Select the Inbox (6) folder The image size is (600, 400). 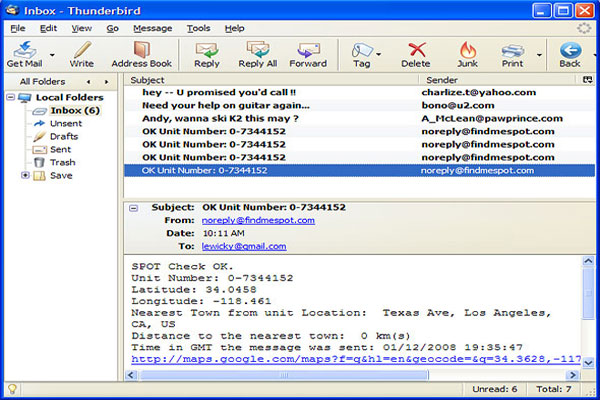point(75,111)
